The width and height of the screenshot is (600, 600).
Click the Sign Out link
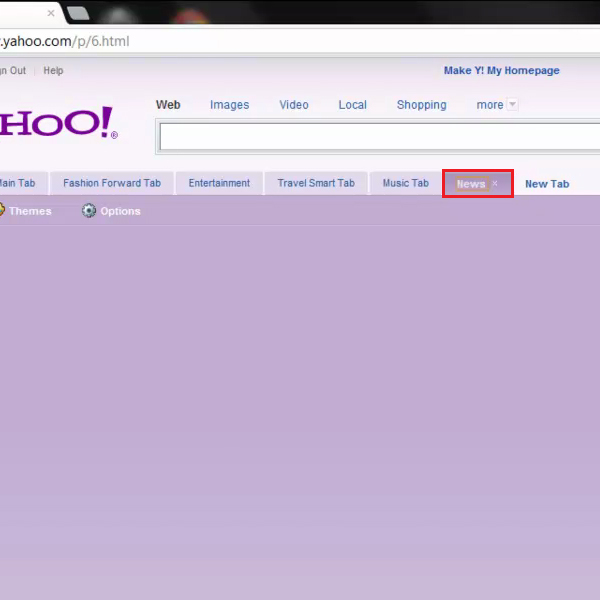13,71
